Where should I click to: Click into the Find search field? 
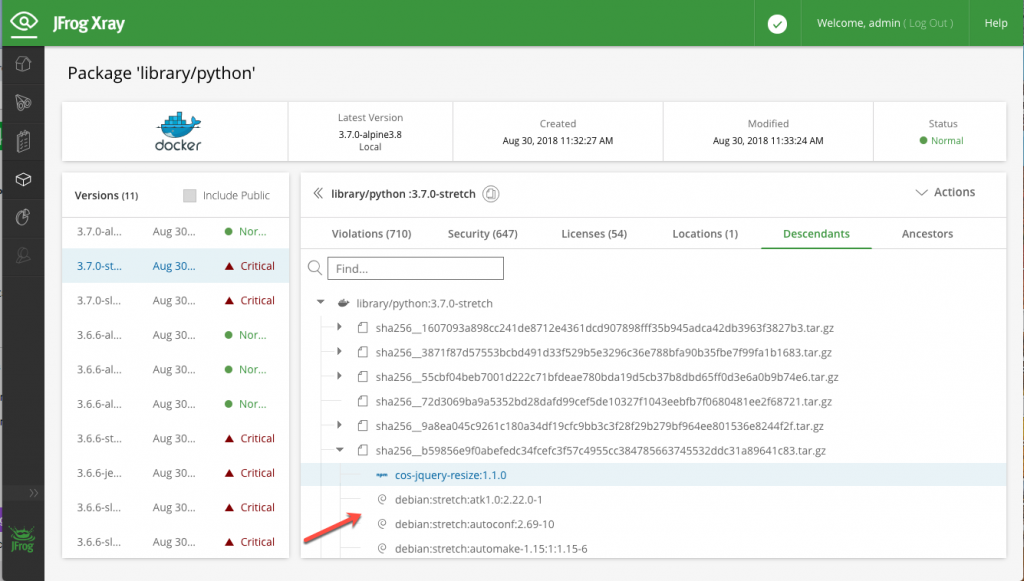click(415, 268)
